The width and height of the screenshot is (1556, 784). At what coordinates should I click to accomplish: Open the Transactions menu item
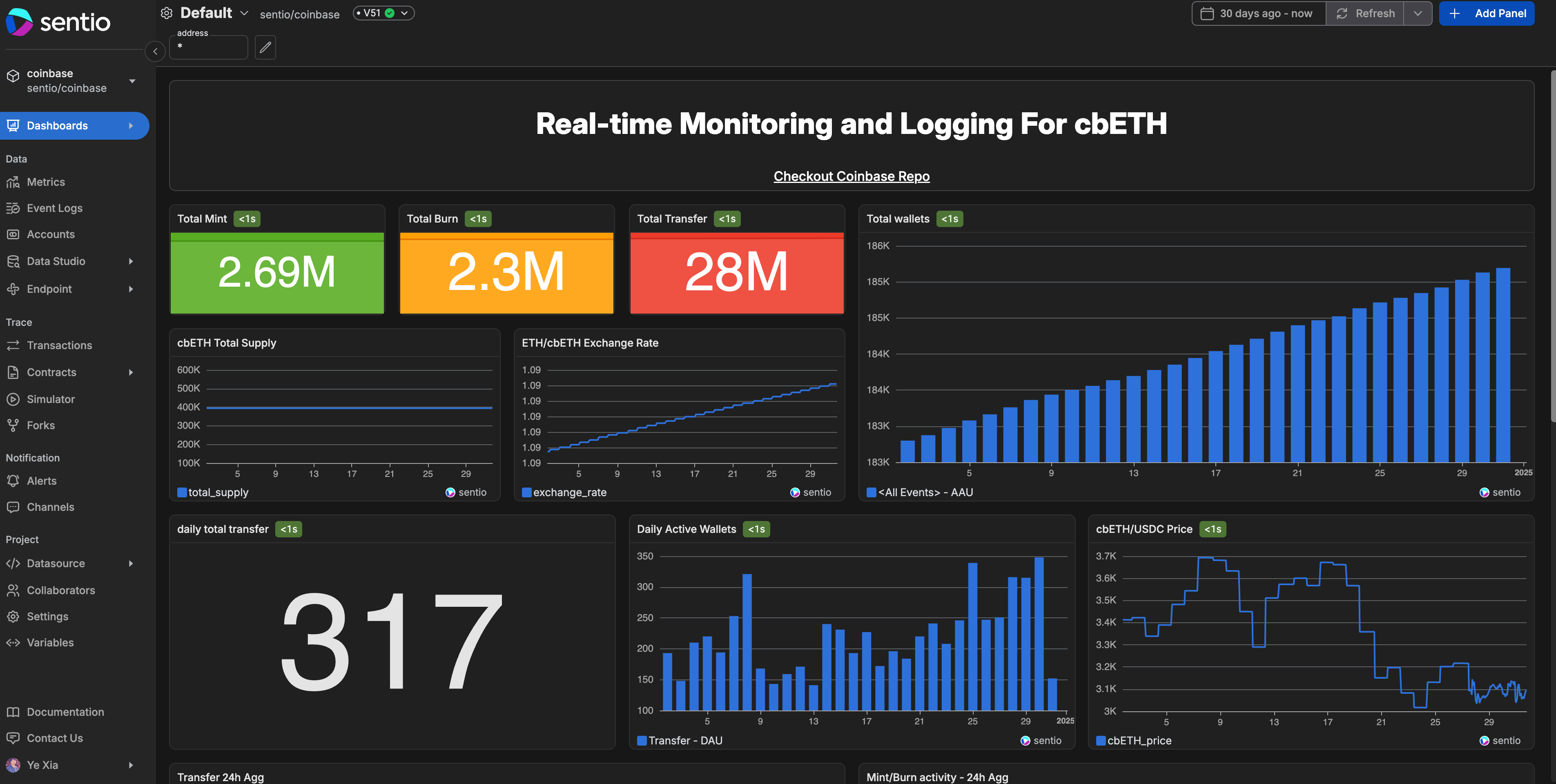coord(59,345)
